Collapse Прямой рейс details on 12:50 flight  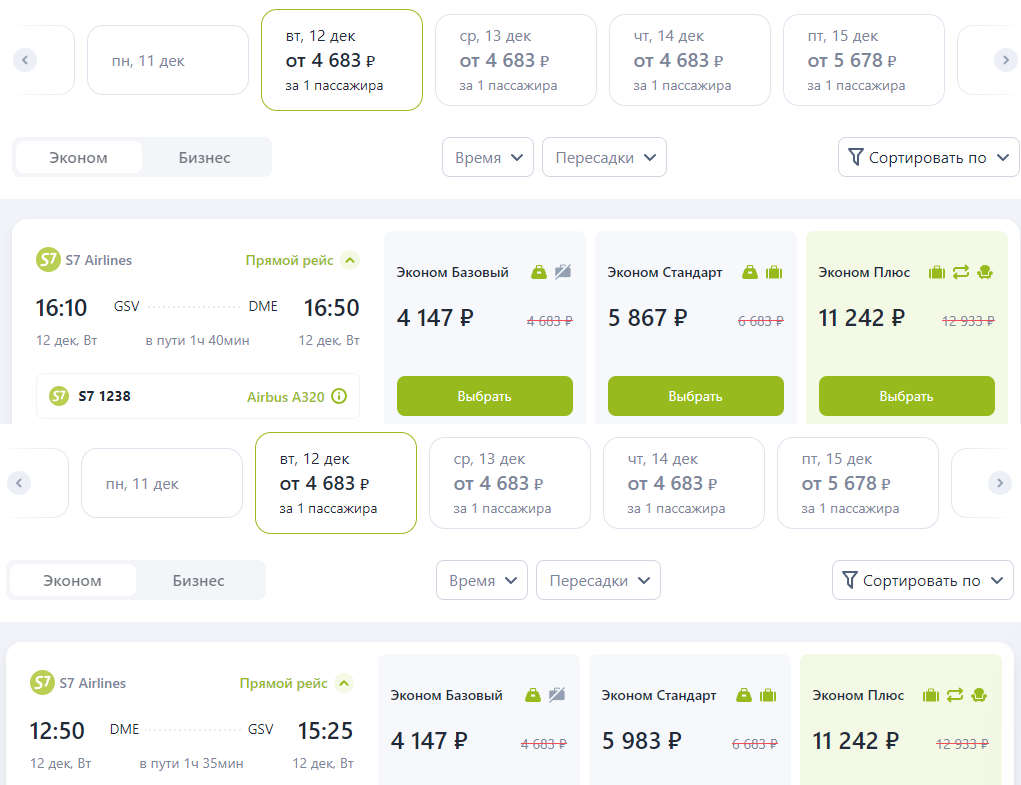click(x=344, y=683)
